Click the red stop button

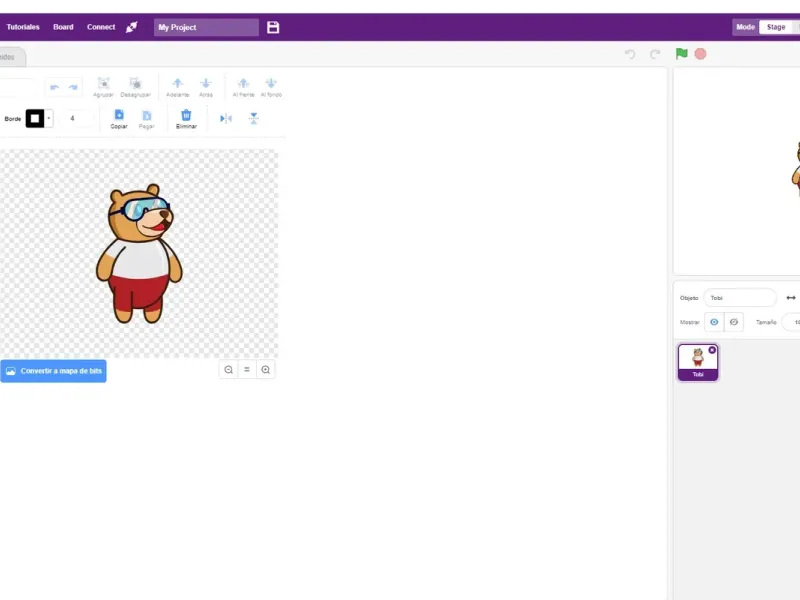click(x=701, y=54)
